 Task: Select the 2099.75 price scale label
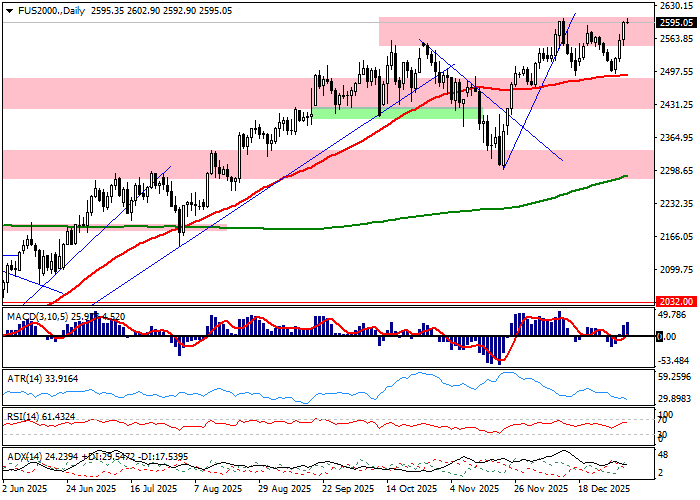pyautogui.click(x=676, y=269)
